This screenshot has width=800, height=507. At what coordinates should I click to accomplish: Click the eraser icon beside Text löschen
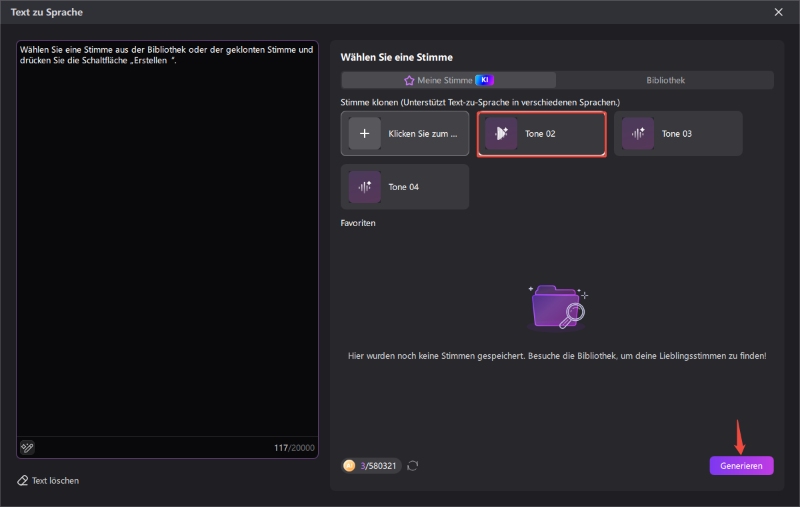[x=23, y=481]
